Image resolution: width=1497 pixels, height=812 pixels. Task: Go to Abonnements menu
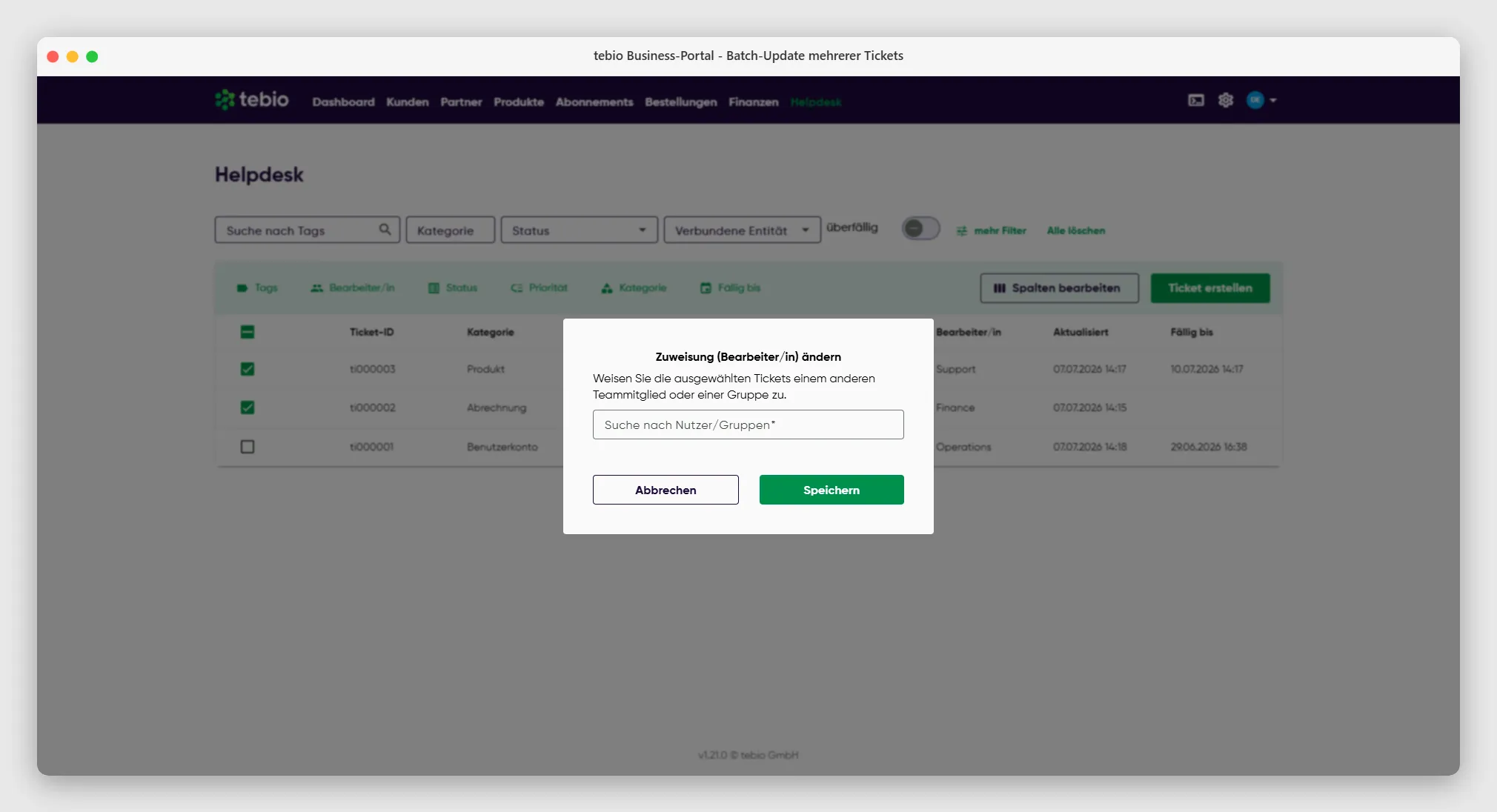594,101
